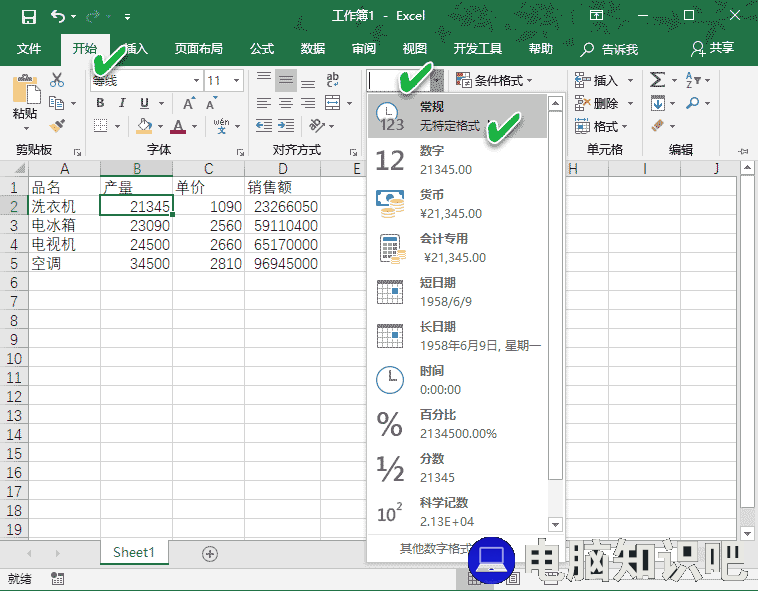This screenshot has width=758, height=591.
Task: Merge and center cells
Action: click(333, 103)
